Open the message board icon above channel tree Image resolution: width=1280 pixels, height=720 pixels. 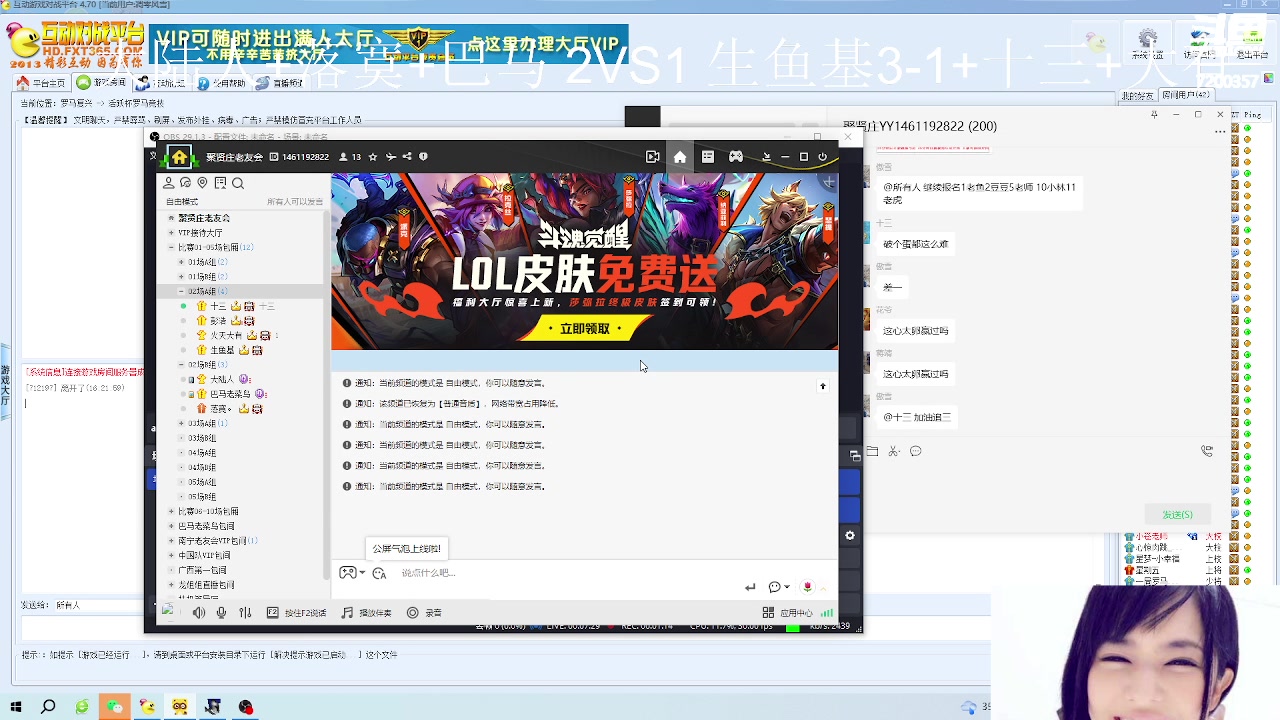pos(220,183)
